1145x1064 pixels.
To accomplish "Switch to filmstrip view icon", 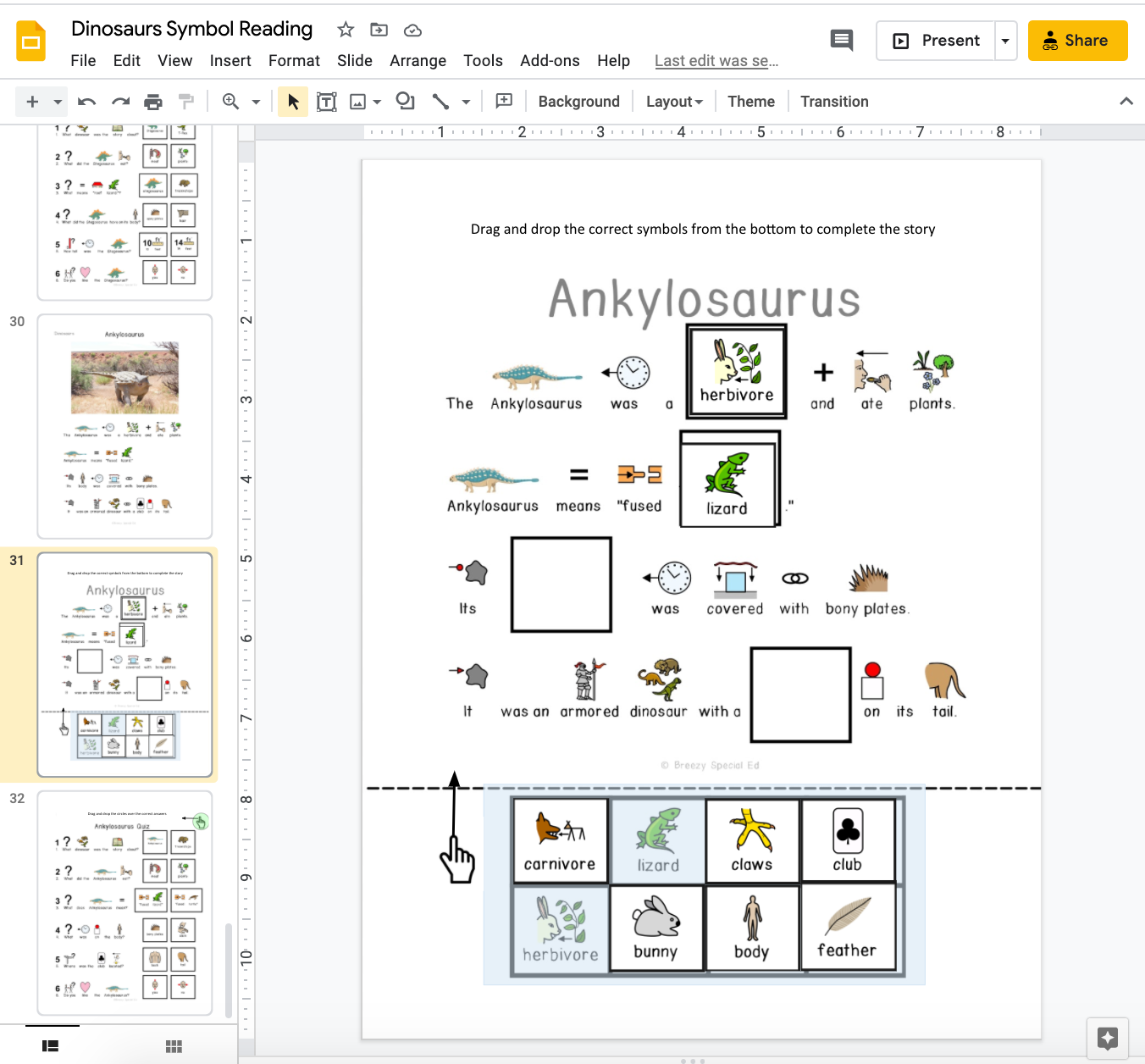I will coord(51,1046).
